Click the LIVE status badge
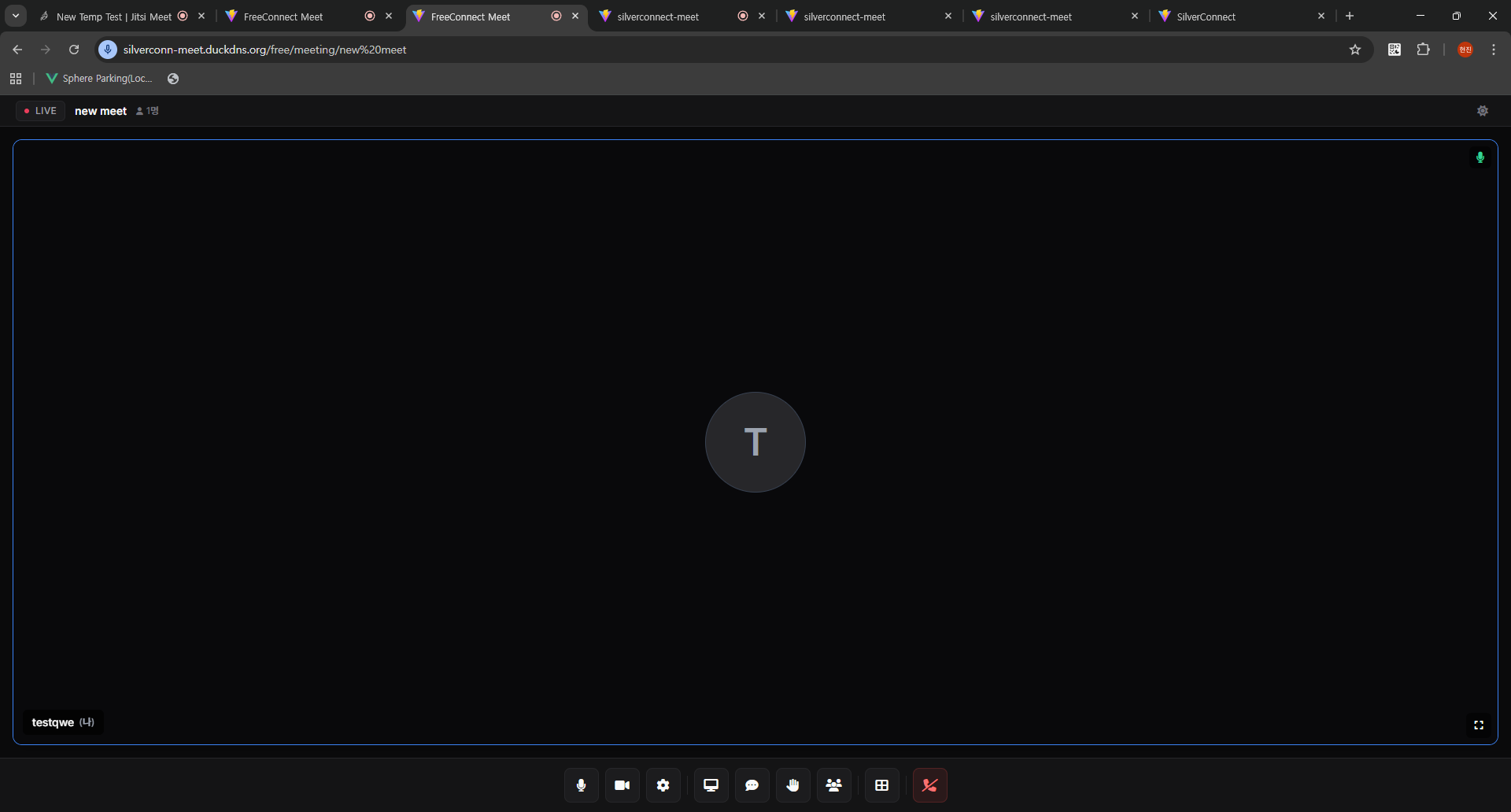Screen dimensions: 1511x812 tap(40, 111)
